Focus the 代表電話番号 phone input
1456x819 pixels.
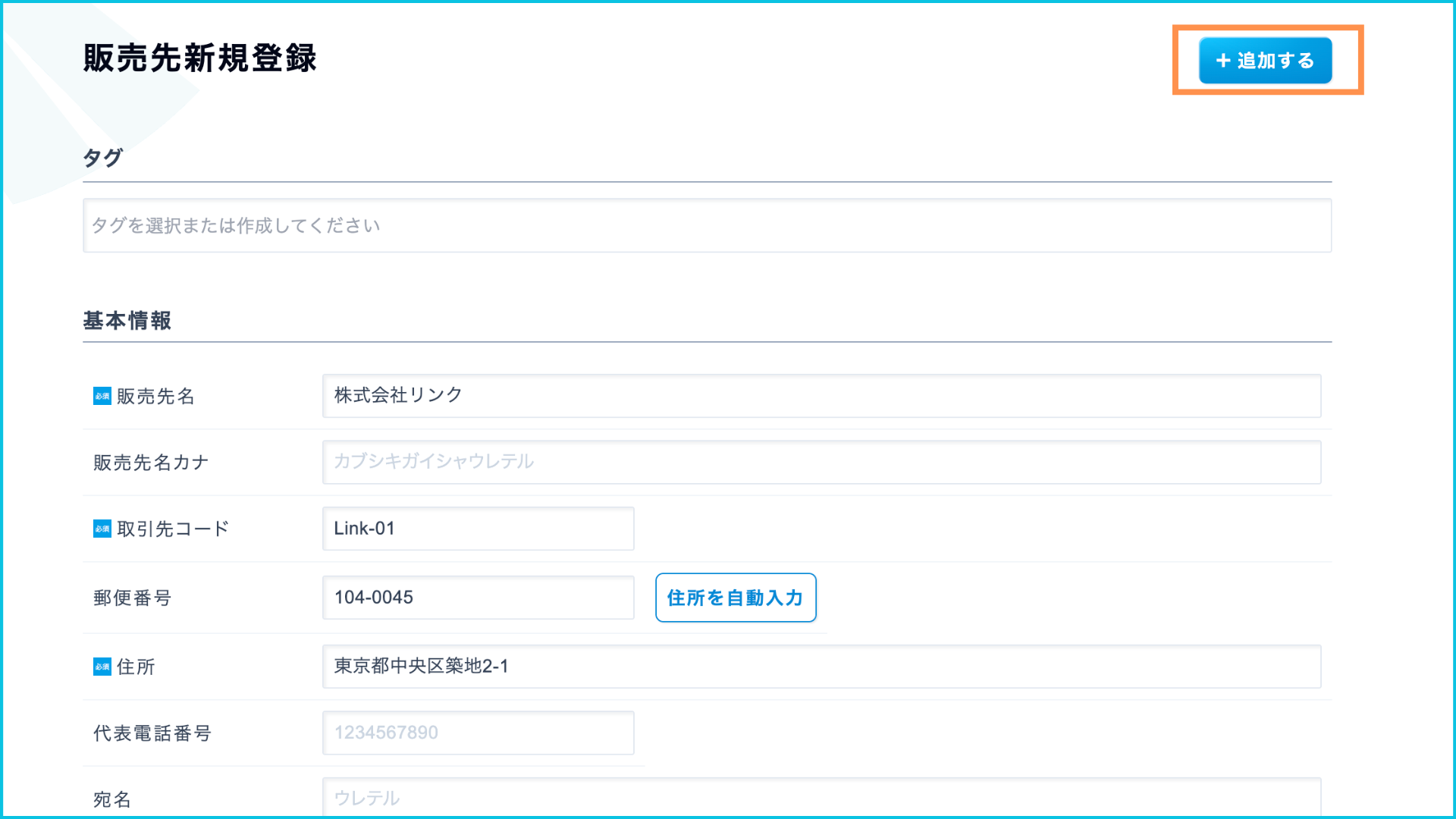coord(478,733)
